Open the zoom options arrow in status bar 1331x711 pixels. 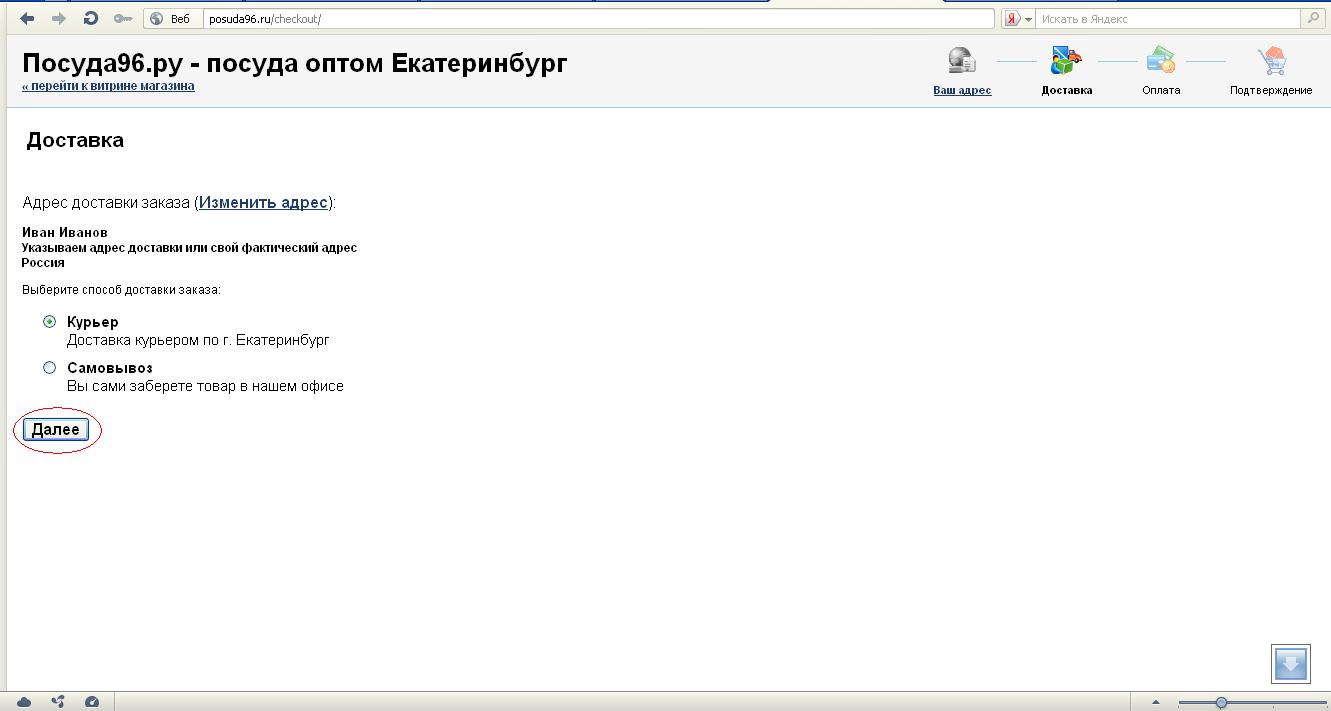(1156, 702)
